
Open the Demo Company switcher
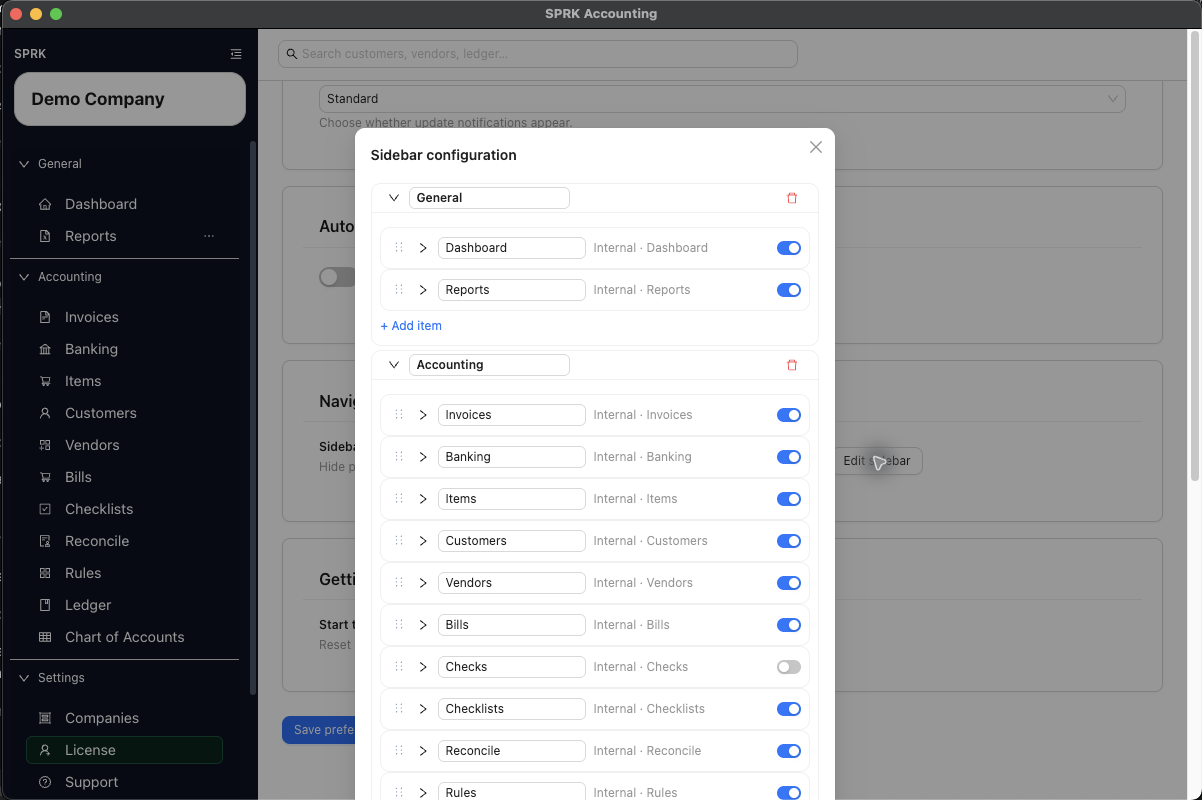pyautogui.click(x=130, y=99)
